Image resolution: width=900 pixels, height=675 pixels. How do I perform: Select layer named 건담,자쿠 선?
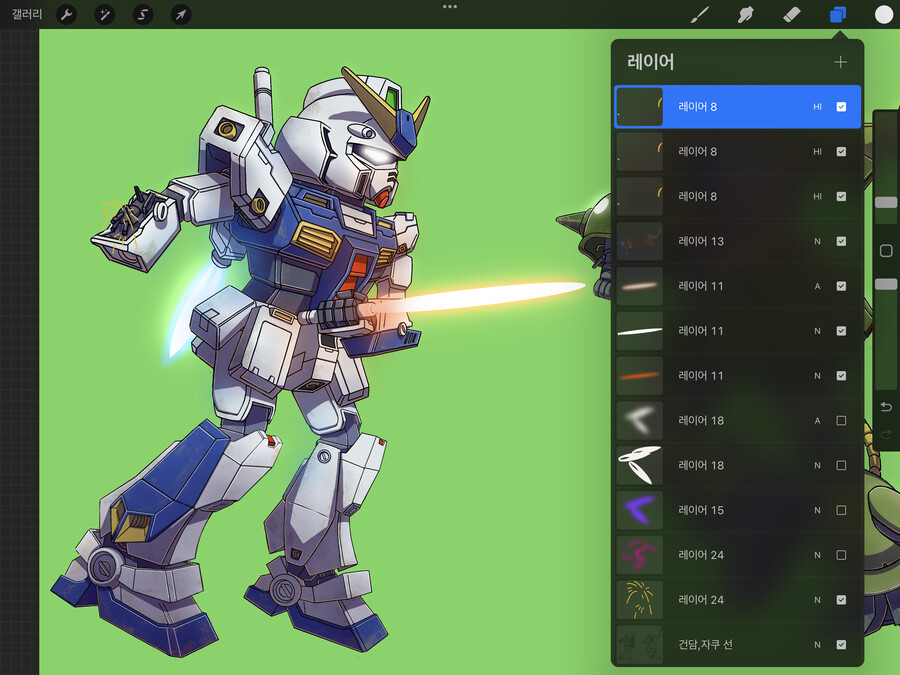pyautogui.click(x=705, y=645)
